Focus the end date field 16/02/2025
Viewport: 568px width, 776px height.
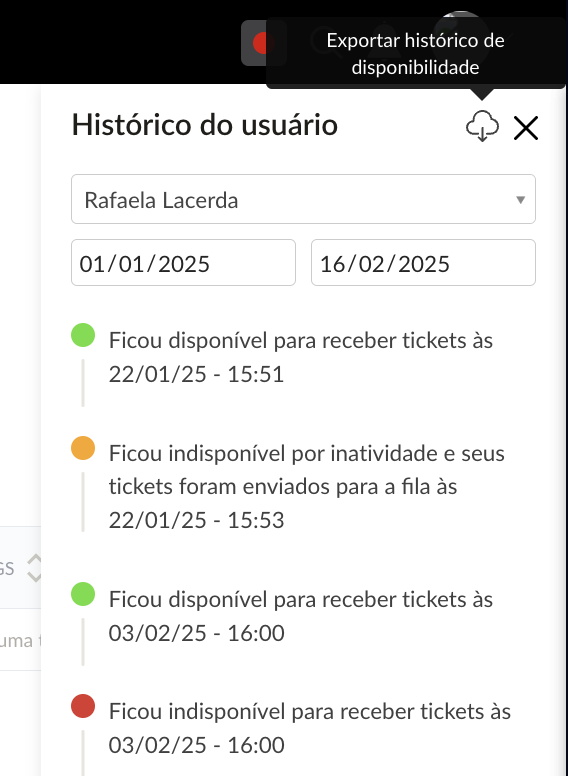423,263
